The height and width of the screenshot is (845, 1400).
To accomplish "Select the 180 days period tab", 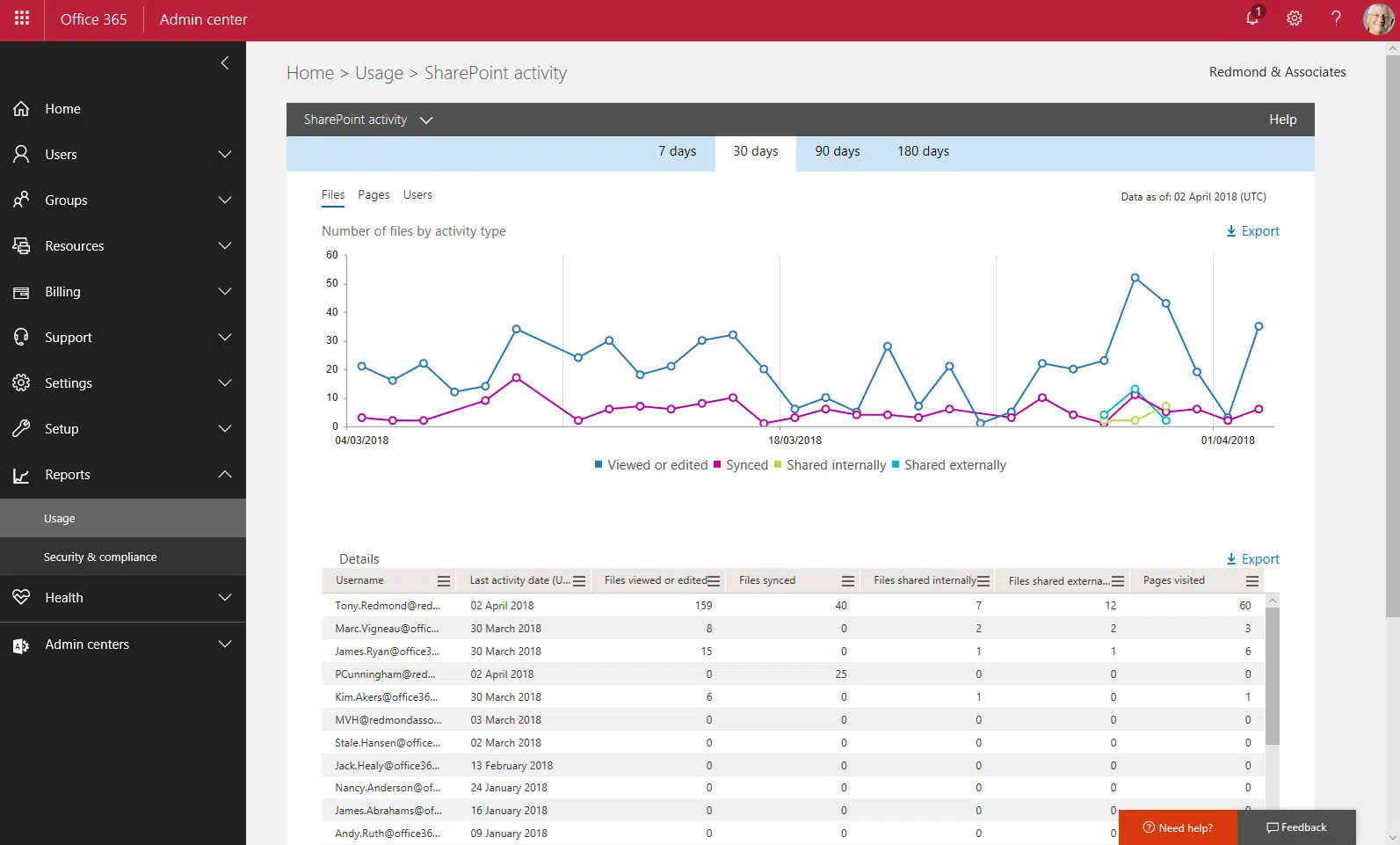I will tap(923, 151).
